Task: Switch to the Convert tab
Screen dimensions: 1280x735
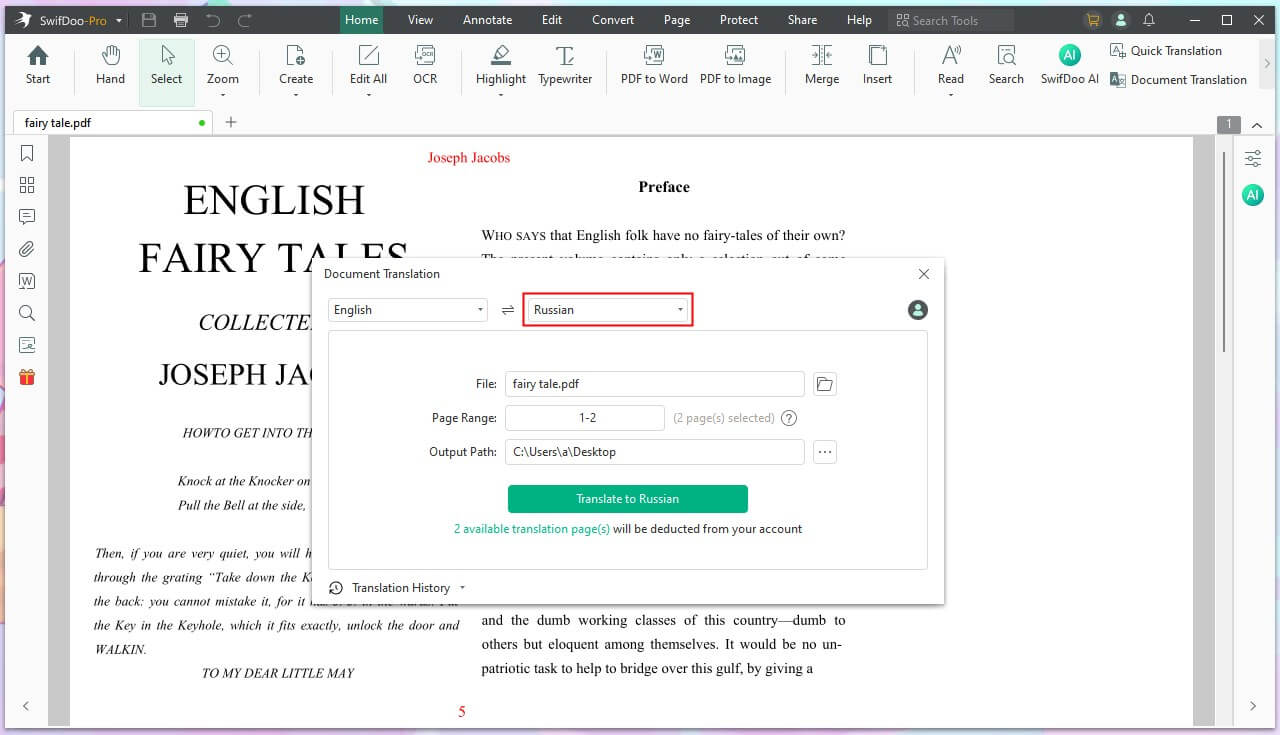Action: click(x=613, y=20)
